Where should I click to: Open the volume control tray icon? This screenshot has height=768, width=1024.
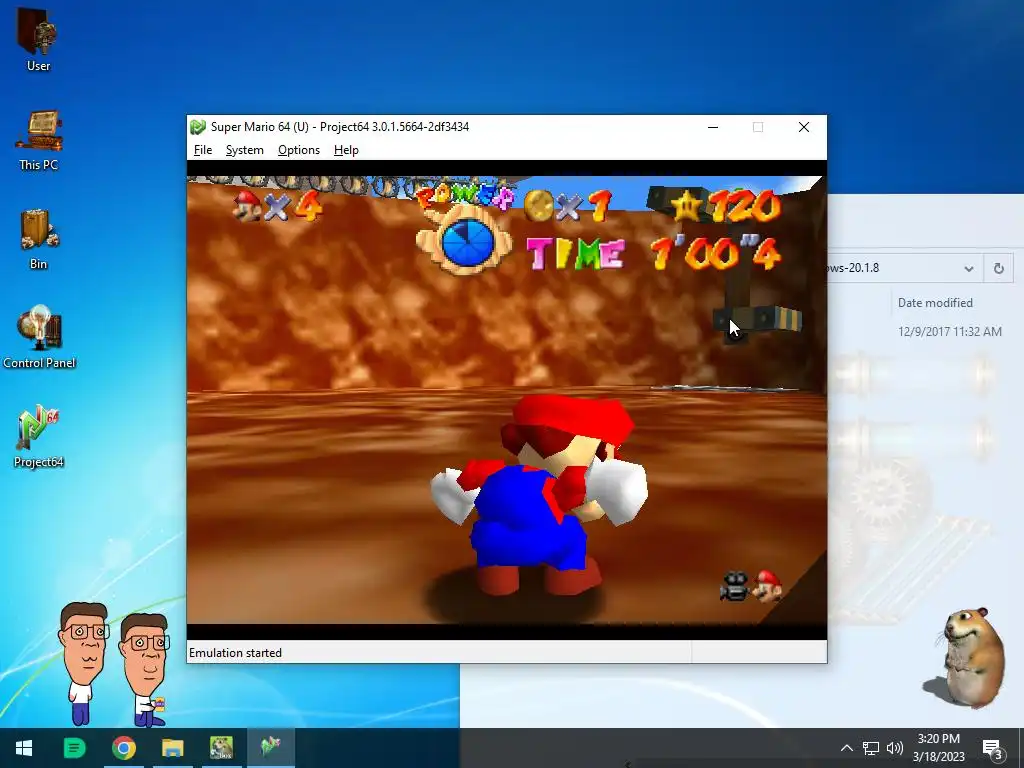[895, 748]
